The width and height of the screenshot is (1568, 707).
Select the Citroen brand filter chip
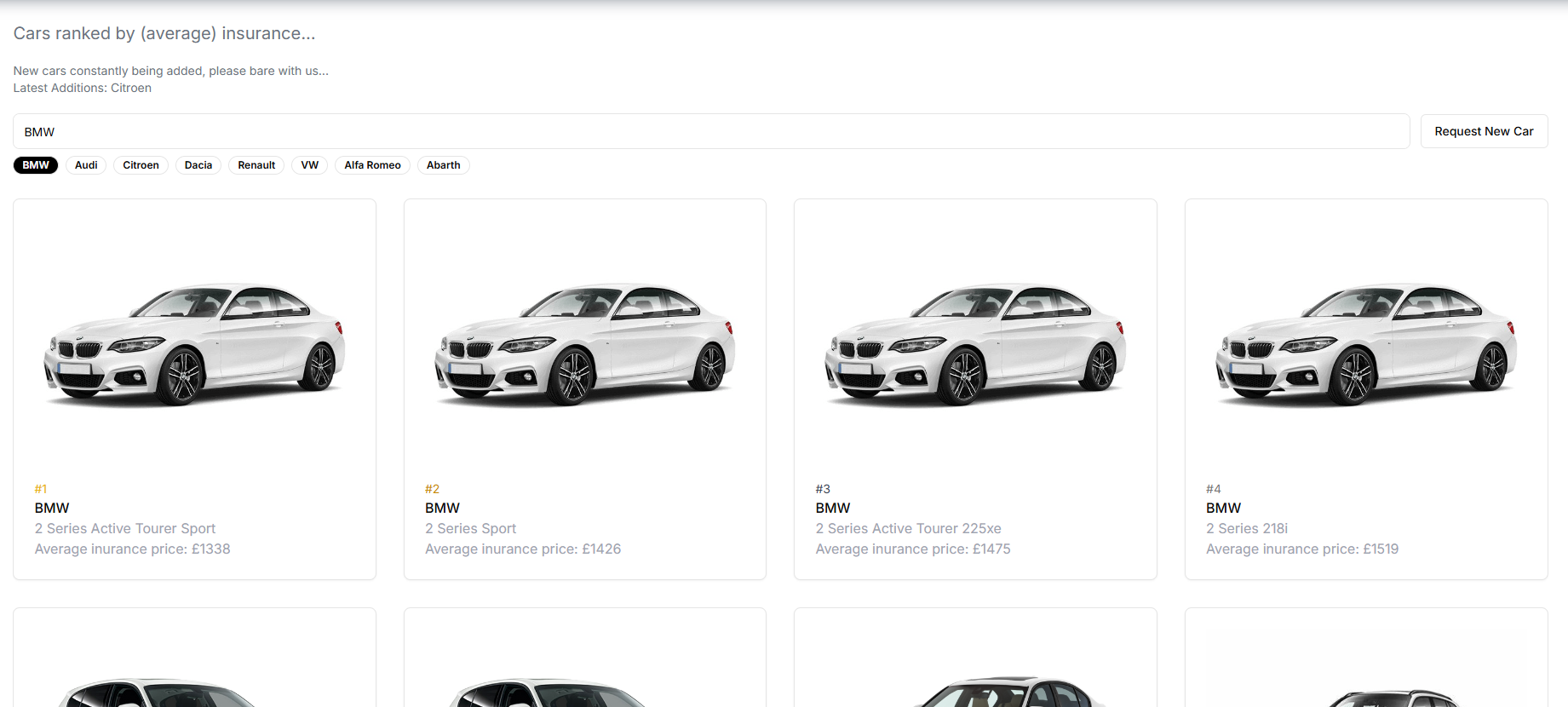[141, 165]
